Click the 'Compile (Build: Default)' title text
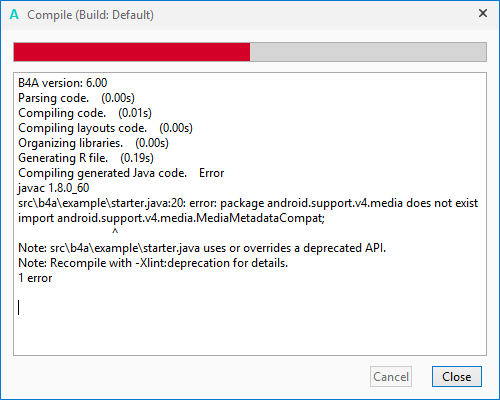The image size is (500, 400). coord(90,15)
